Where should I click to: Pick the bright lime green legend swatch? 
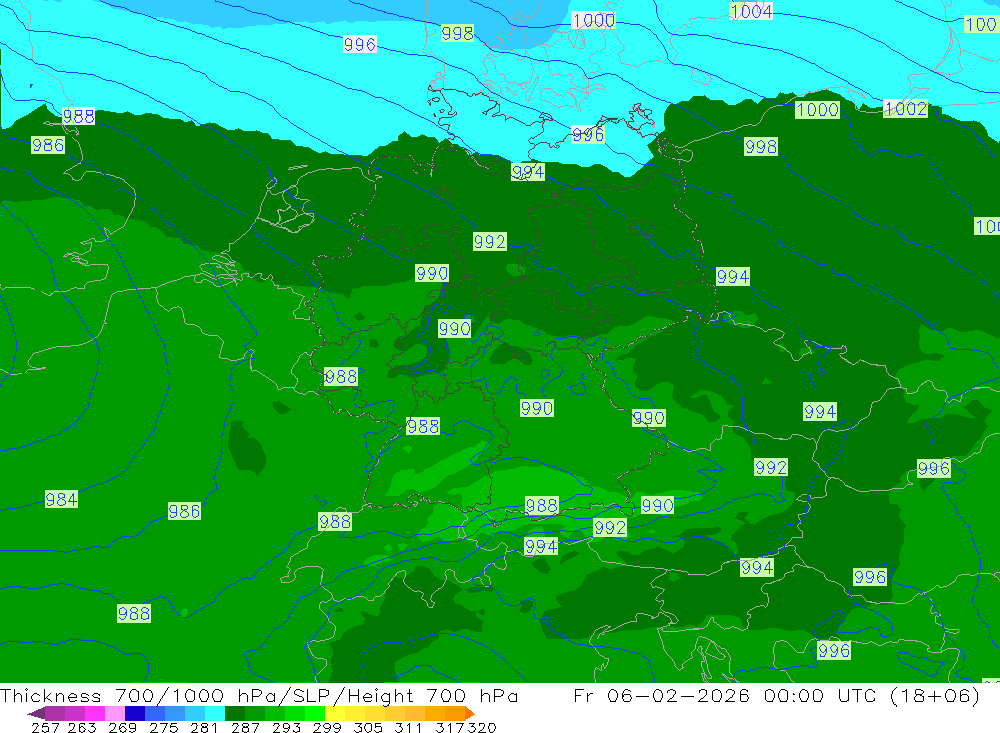coord(315,713)
